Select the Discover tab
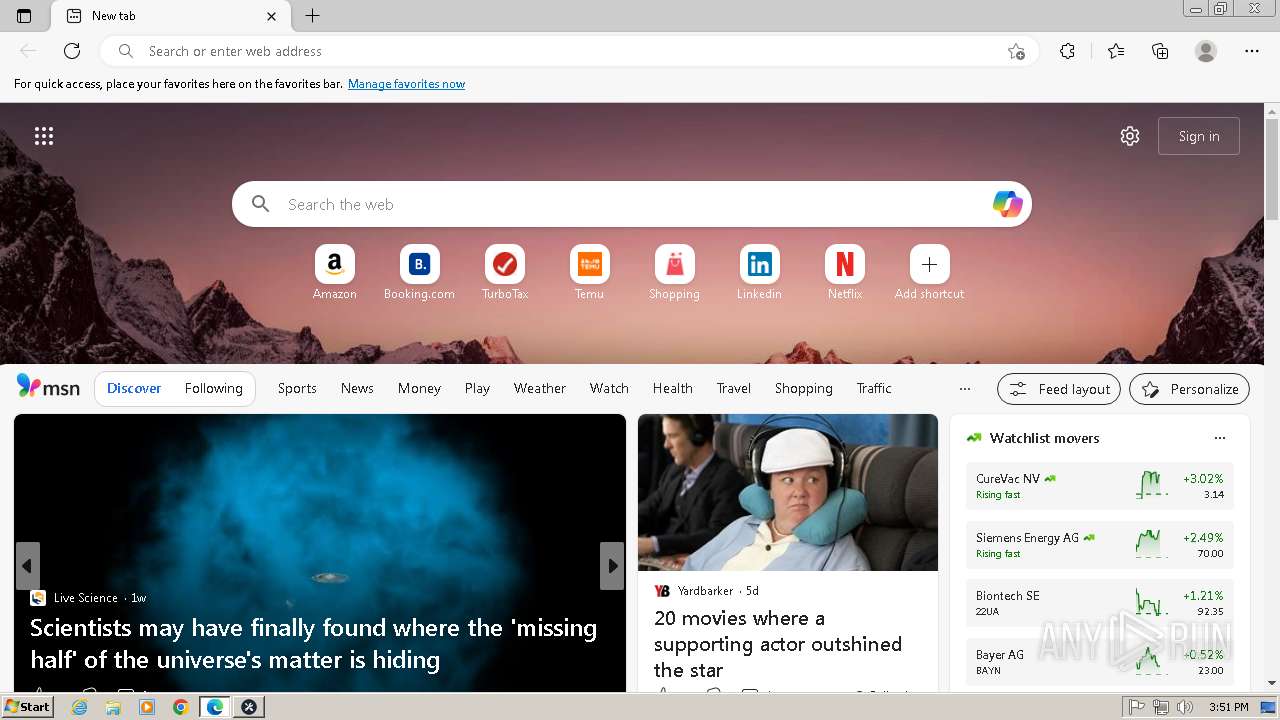Viewport: 1280px width, 720px height. pos(134,388)
